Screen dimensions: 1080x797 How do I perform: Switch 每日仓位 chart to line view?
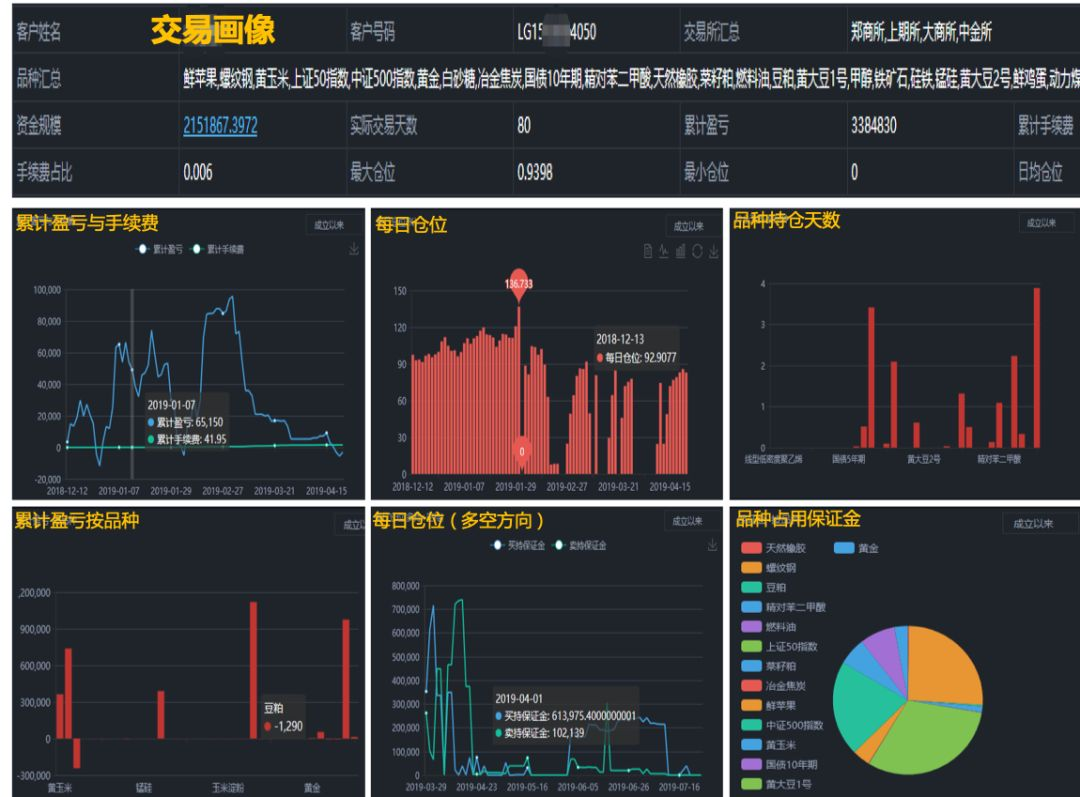tap(663, 252)
